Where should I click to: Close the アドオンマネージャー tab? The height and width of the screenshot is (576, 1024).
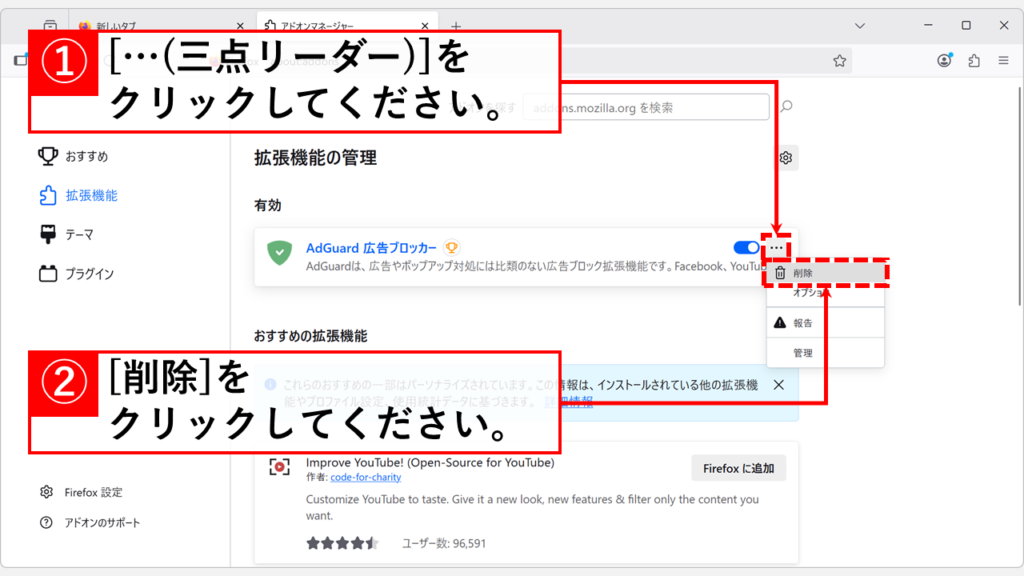tap(425, 26)
